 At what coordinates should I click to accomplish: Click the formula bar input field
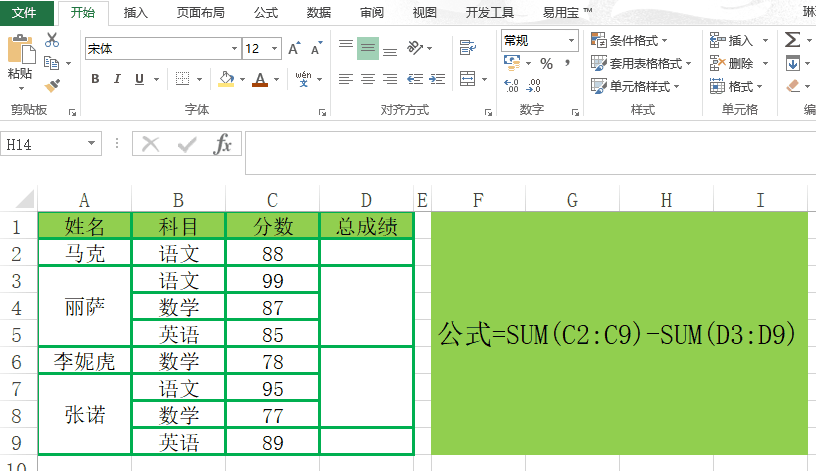(x=530, y=152)
